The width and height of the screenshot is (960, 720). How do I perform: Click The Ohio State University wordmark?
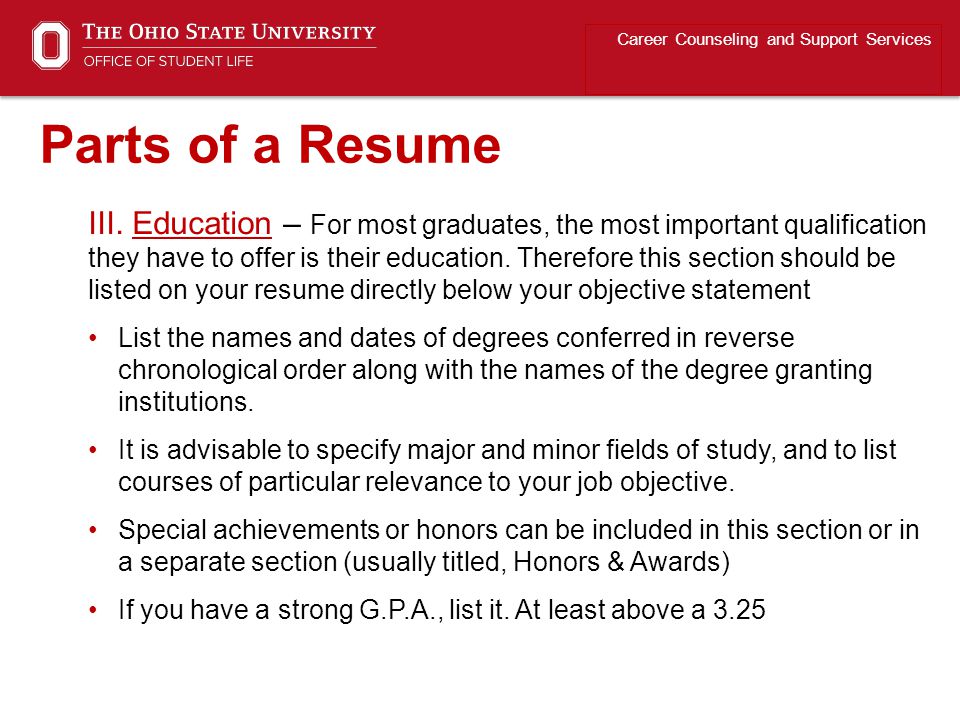tap(229, 32)
